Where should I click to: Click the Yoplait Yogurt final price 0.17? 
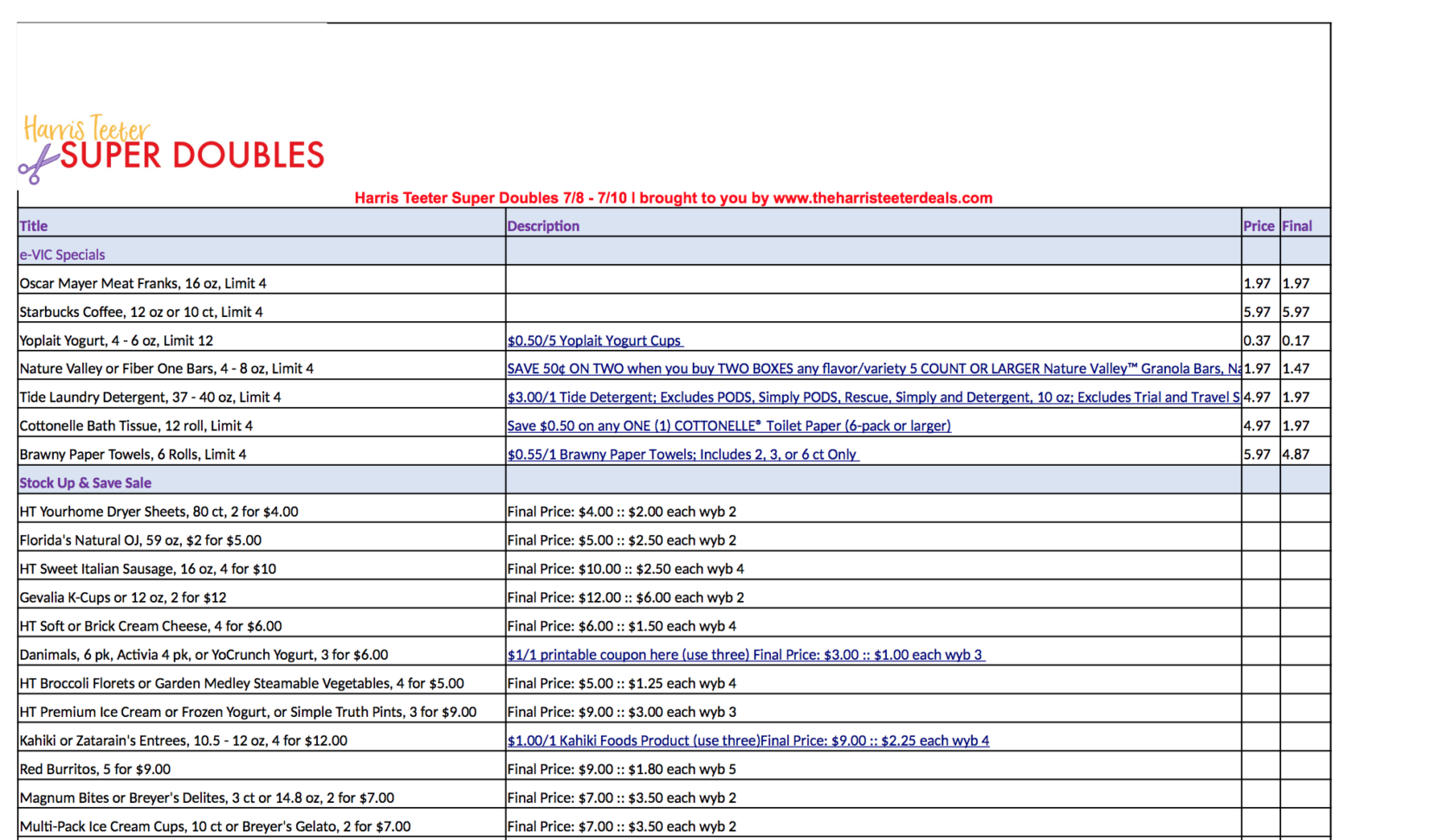pos(1294,340)
